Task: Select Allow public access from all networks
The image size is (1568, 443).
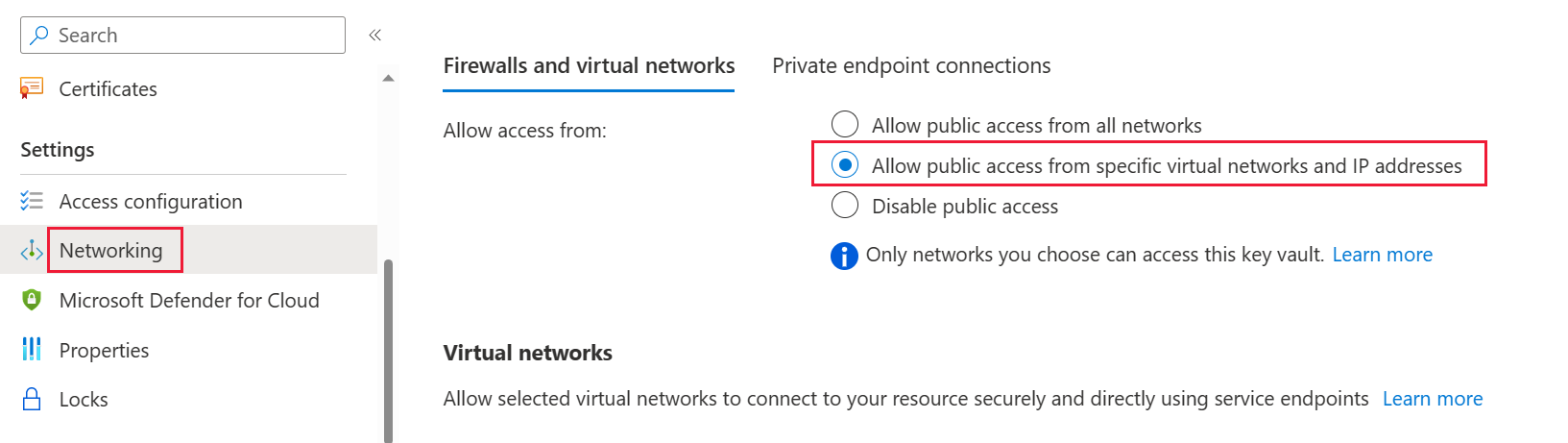Action: pyautogui.click(x=845, y=125)
